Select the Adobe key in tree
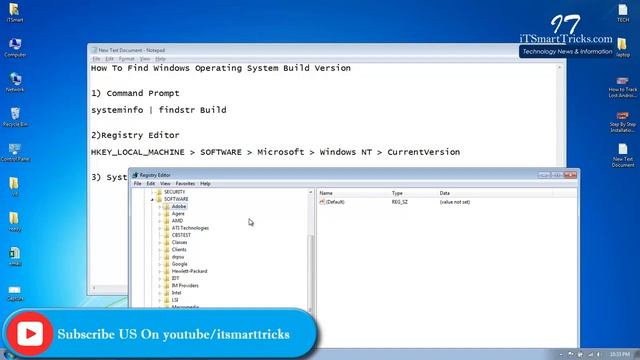 179,207
